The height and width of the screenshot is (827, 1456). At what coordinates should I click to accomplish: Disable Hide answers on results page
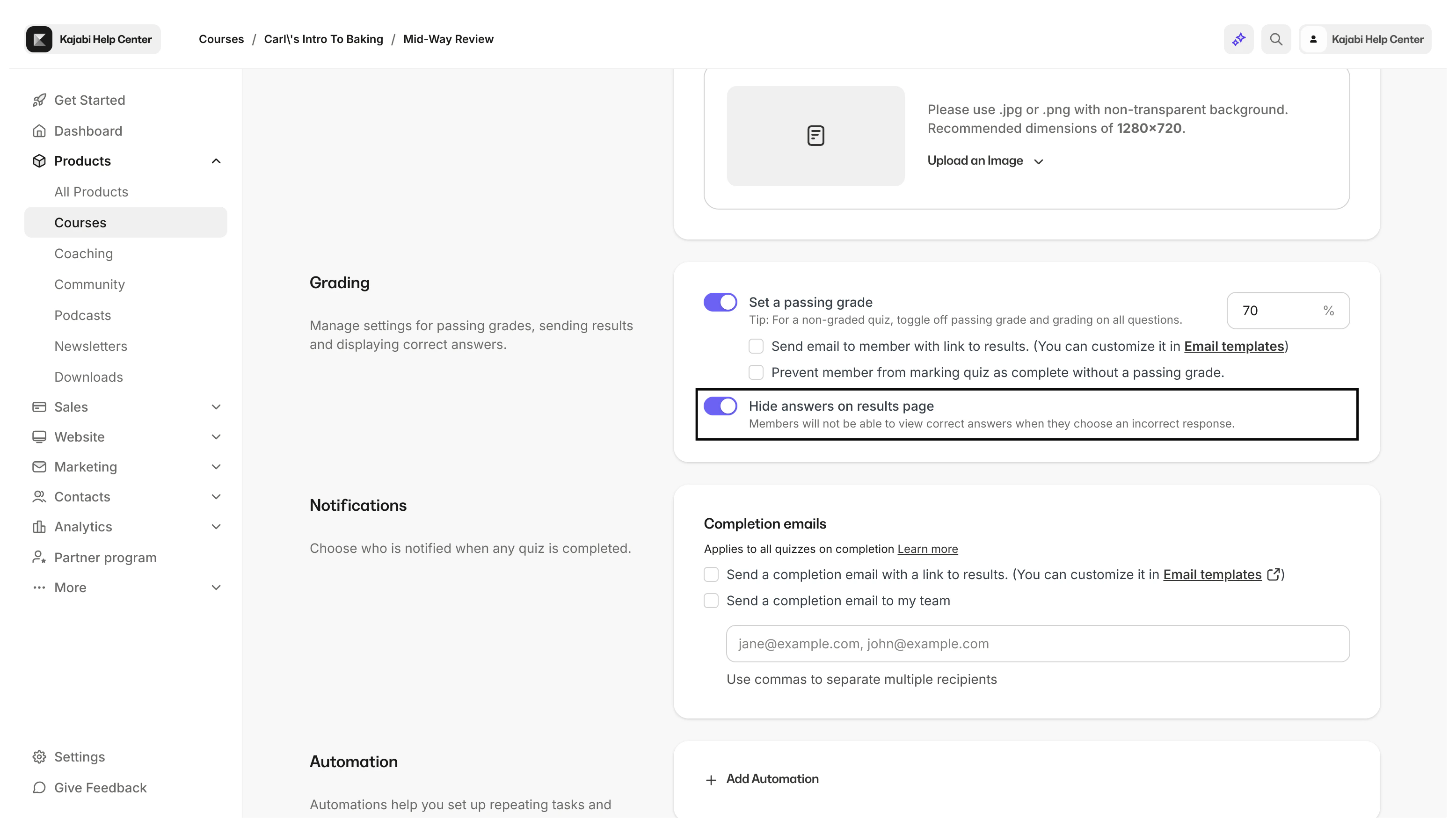coord(720,406)
